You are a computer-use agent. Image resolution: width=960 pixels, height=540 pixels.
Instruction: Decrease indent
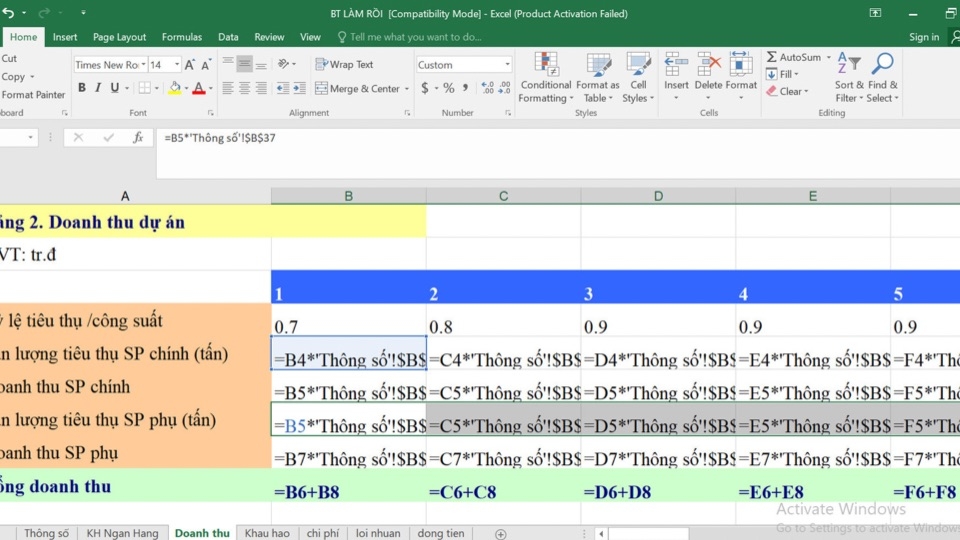[x=282, y=89]
